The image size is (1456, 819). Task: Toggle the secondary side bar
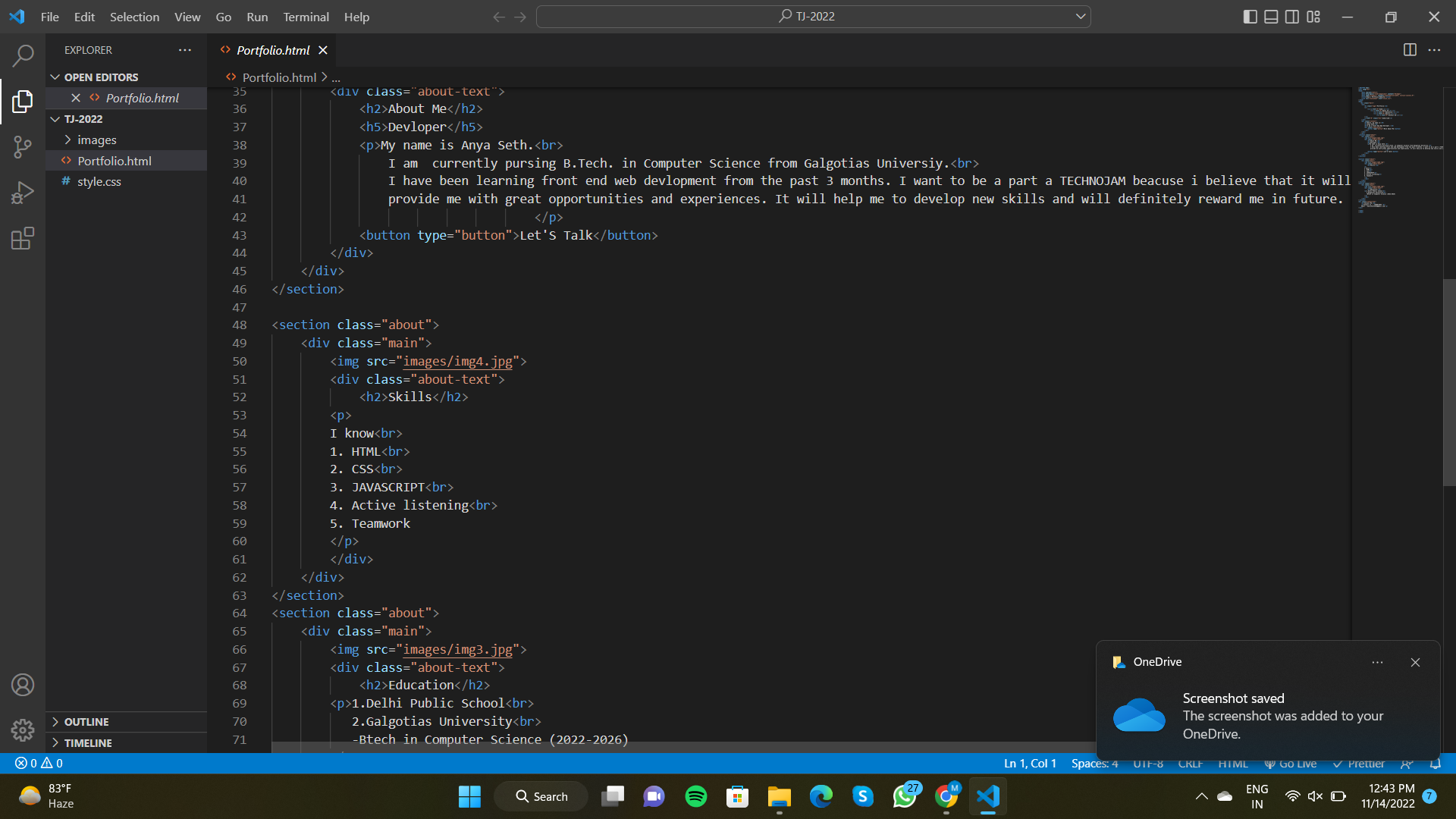(x=1292, y=16)
